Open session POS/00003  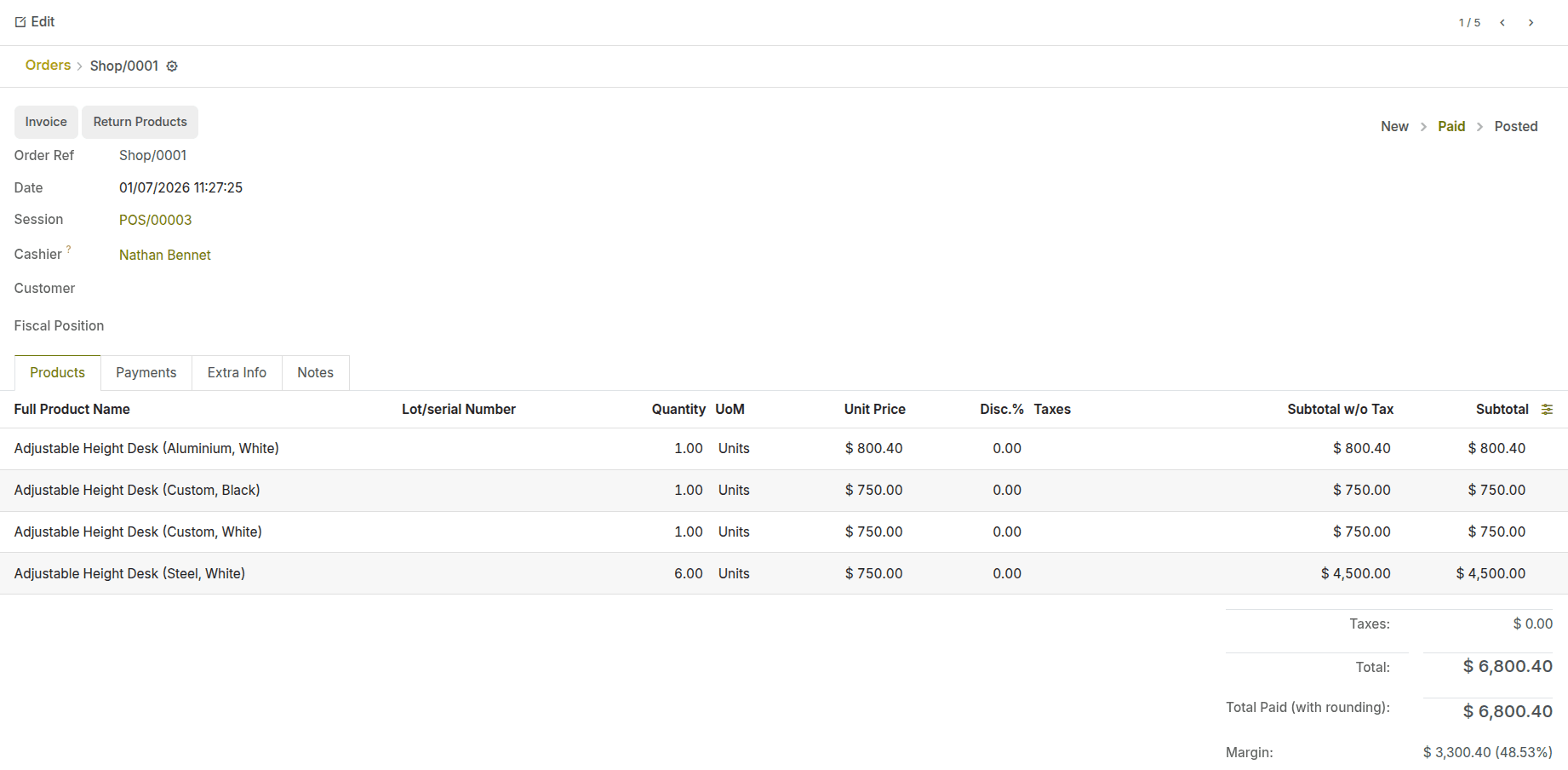point(156,220)
